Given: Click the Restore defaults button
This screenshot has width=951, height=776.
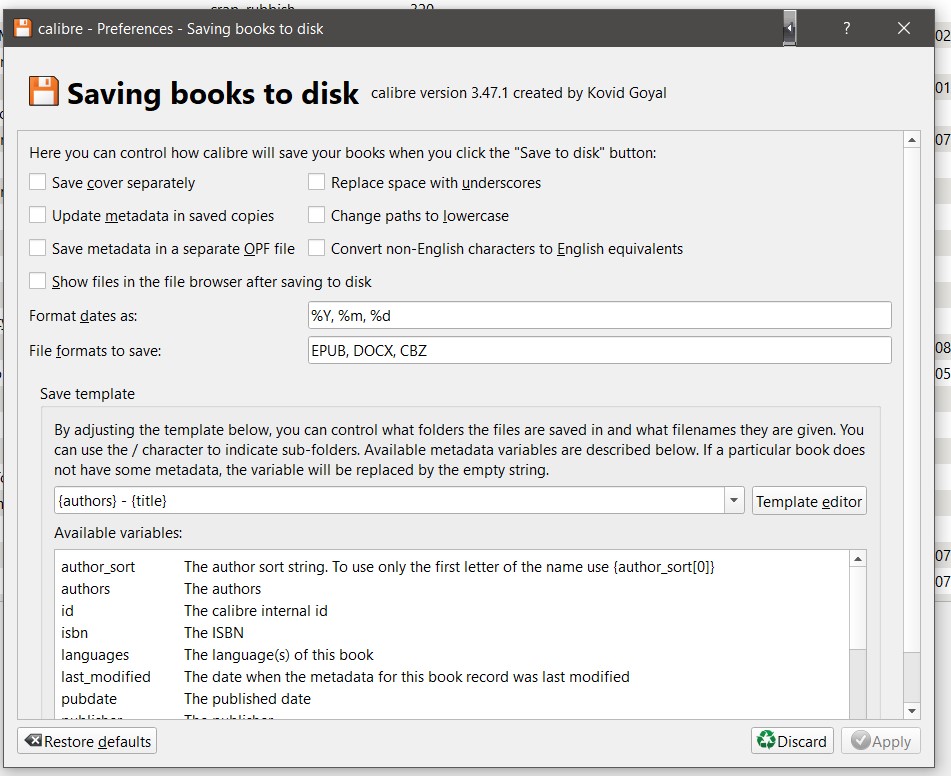Looking at the screenshot, I should 87,741.
